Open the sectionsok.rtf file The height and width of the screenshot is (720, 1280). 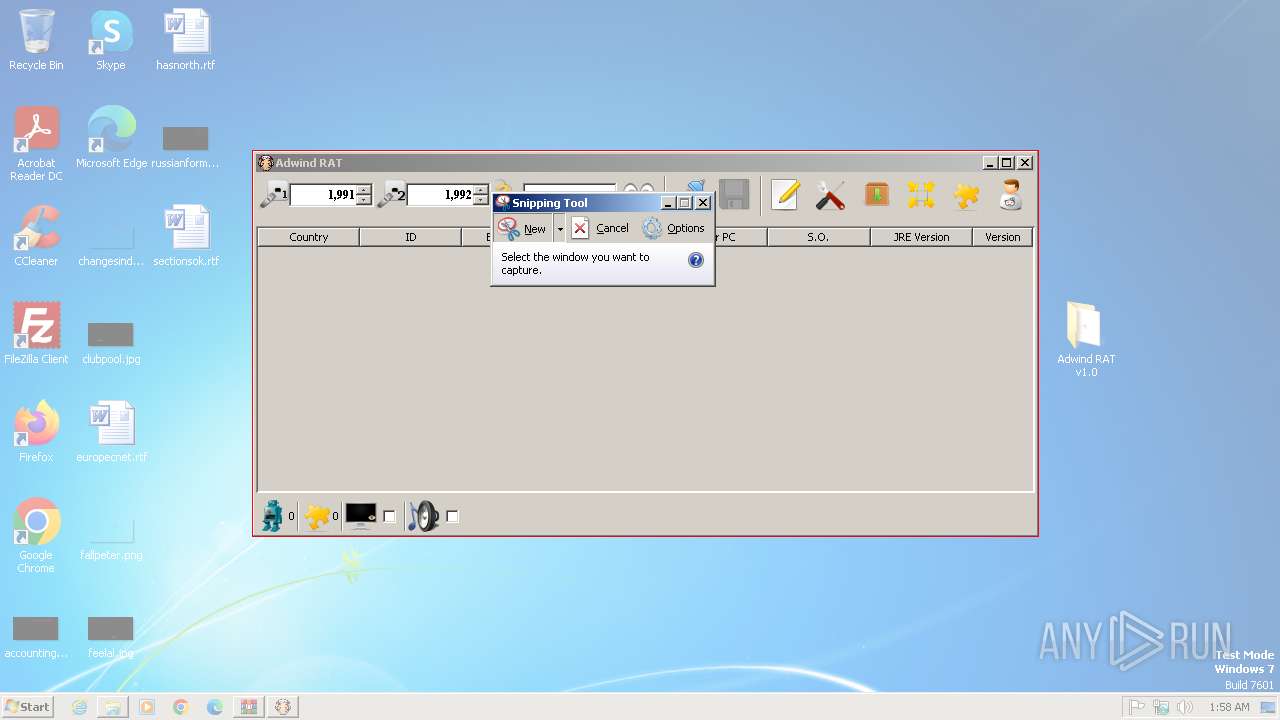click(186, 236)
